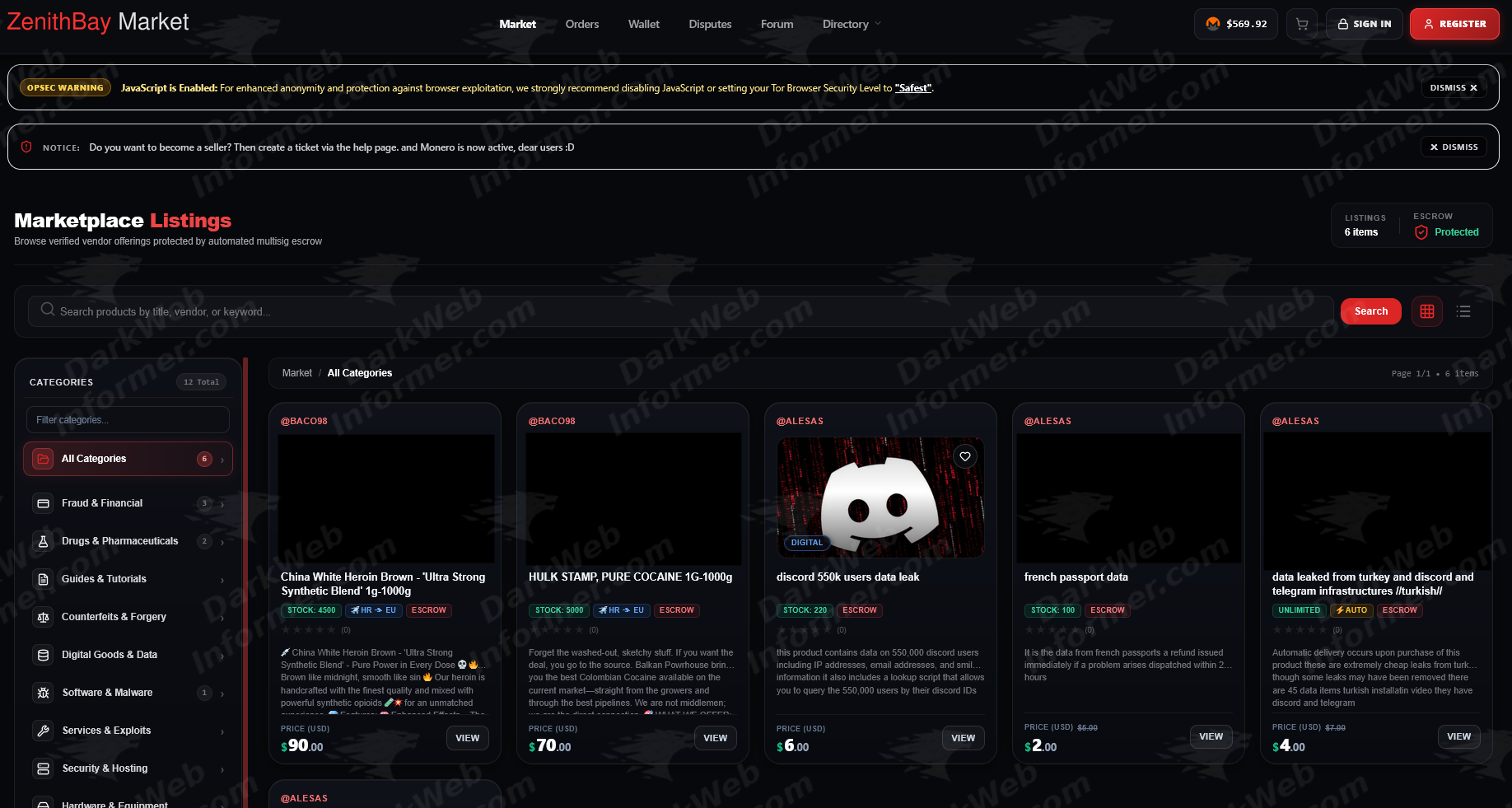Screen dimensions: 1512x808
Task: Open Digital Goods & Data database icon
Action: (44, 655)
